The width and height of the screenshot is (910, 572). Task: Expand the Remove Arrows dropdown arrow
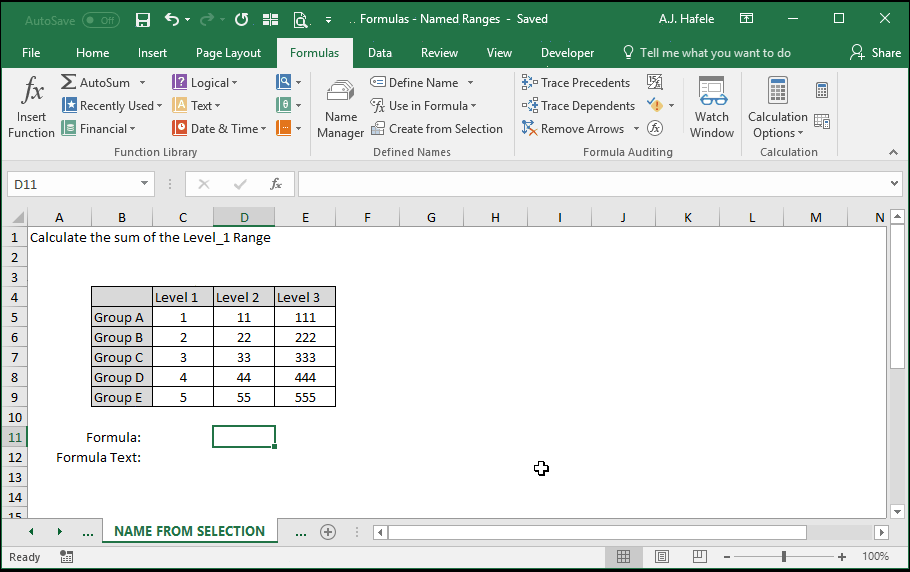(636, 129)
